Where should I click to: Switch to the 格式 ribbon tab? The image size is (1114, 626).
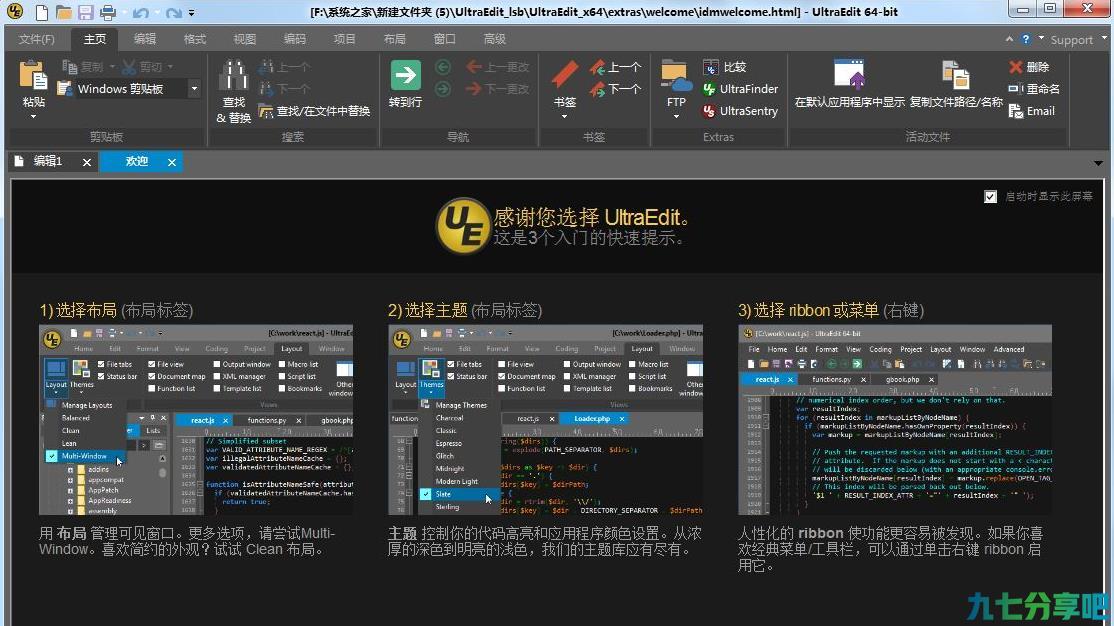coord(195,39)
